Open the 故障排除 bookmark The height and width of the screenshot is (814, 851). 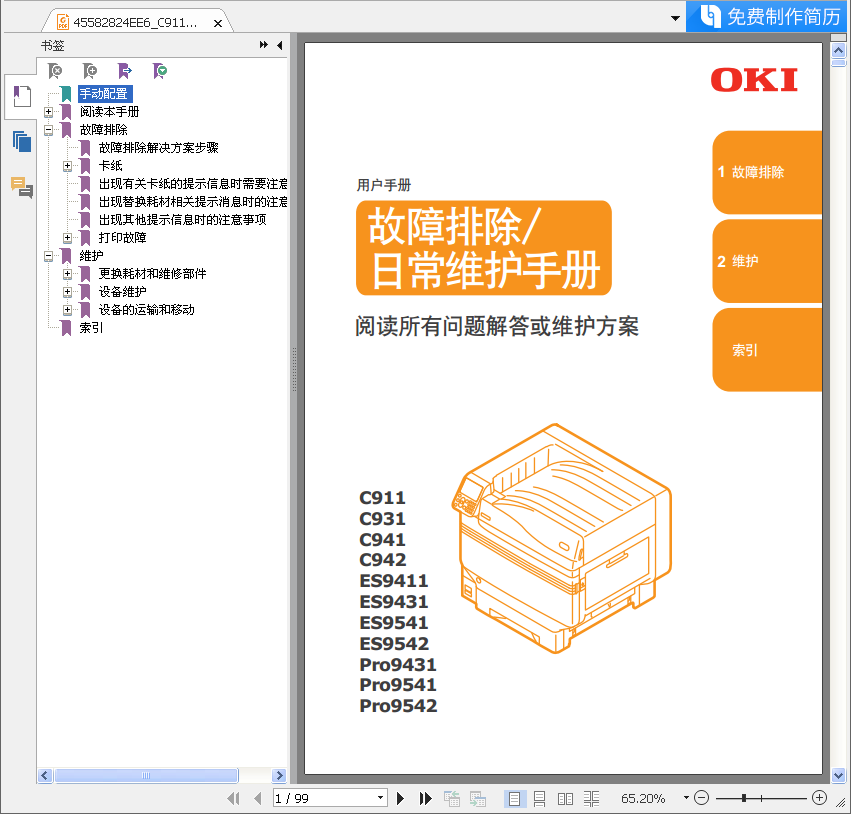pyautogui.click(x=104, y=130)
